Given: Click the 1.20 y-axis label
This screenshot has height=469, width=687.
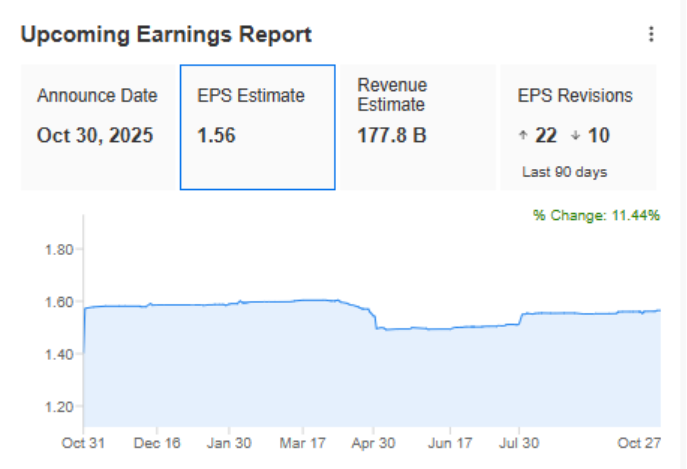Looking at the screenshot, I should pos(59,407).
